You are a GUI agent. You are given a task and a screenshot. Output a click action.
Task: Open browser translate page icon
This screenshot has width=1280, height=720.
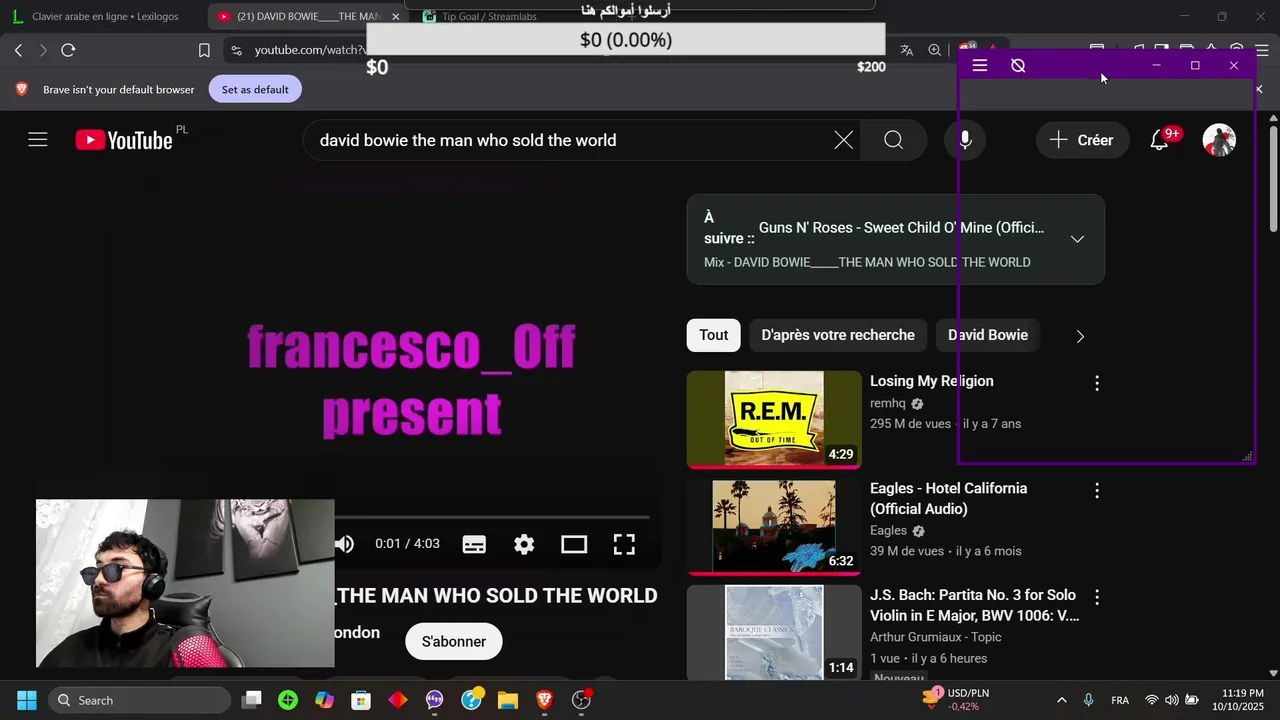click(x=907, y=50)
